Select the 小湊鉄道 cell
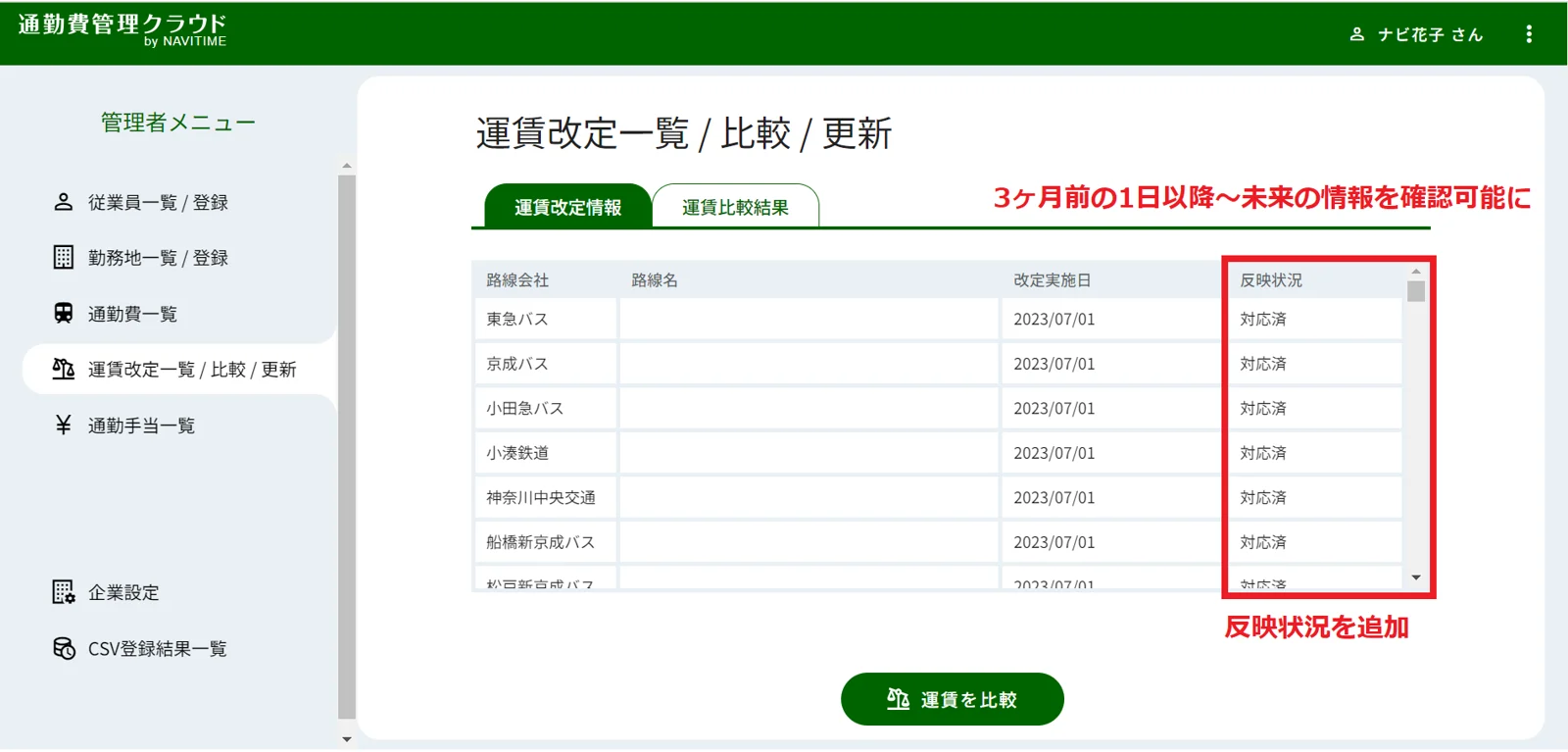Screen dimensions: 1568x752 pyautogui.click(x=546, y=453)
